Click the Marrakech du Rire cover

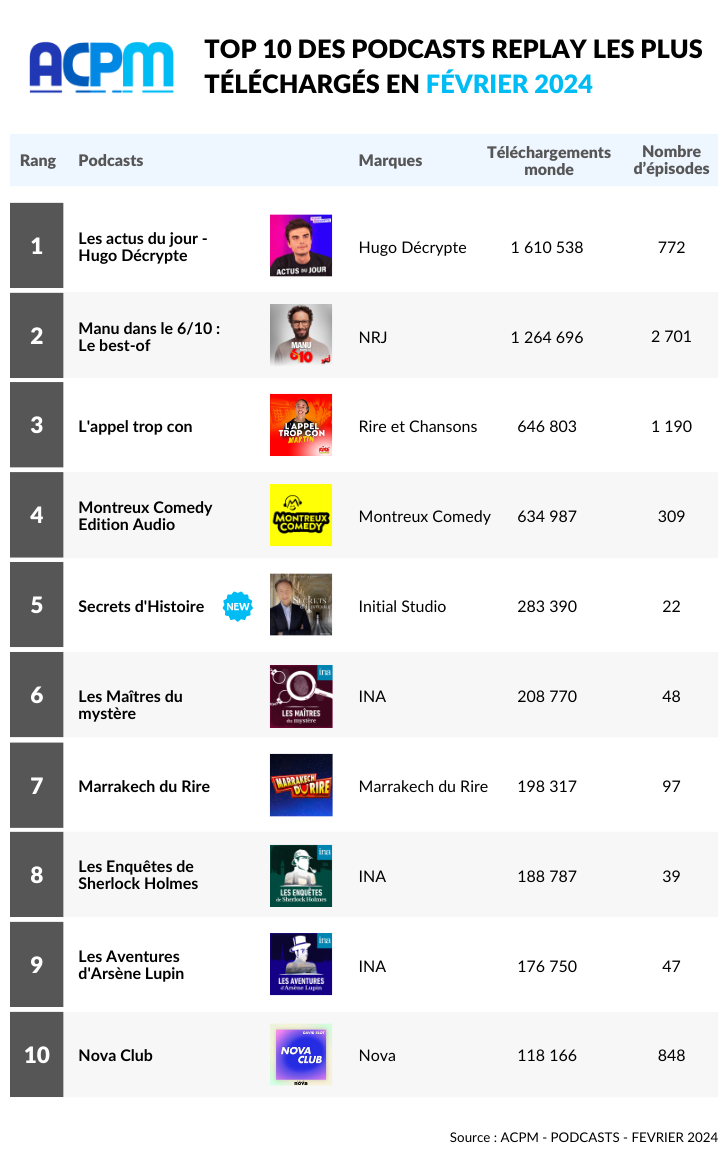301,785
